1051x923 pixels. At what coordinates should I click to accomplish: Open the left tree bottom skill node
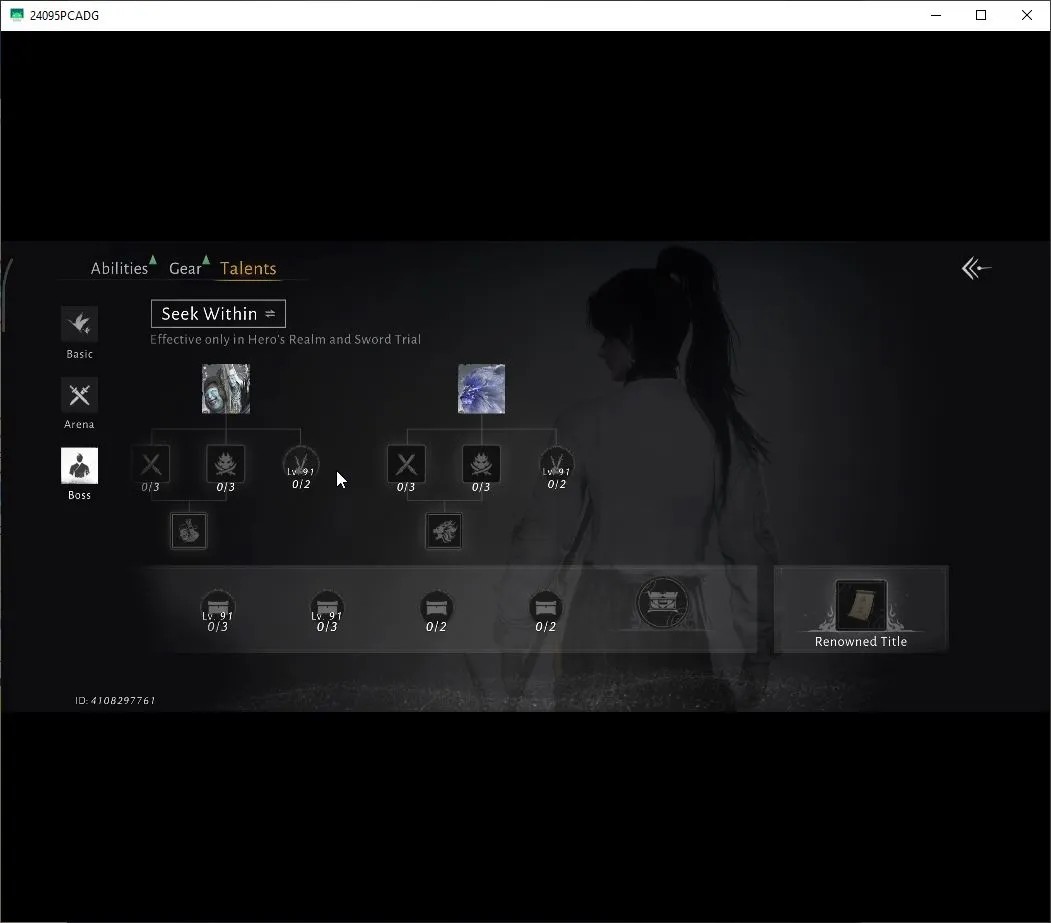189,531
